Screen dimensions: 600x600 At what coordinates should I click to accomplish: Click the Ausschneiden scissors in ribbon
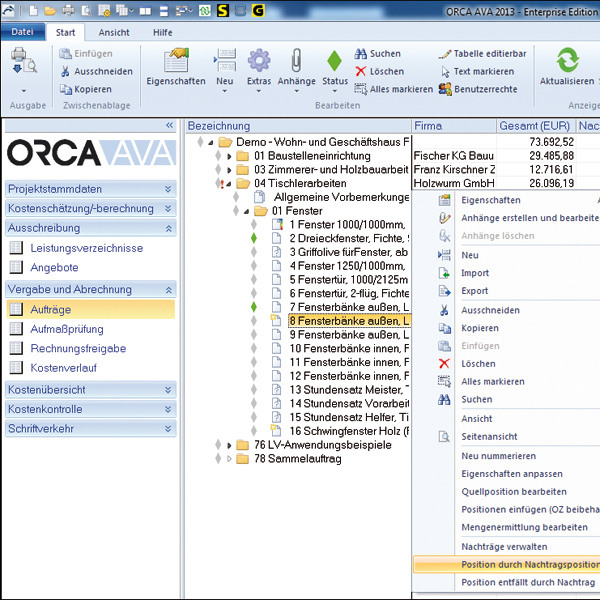(x=66, y=71)
